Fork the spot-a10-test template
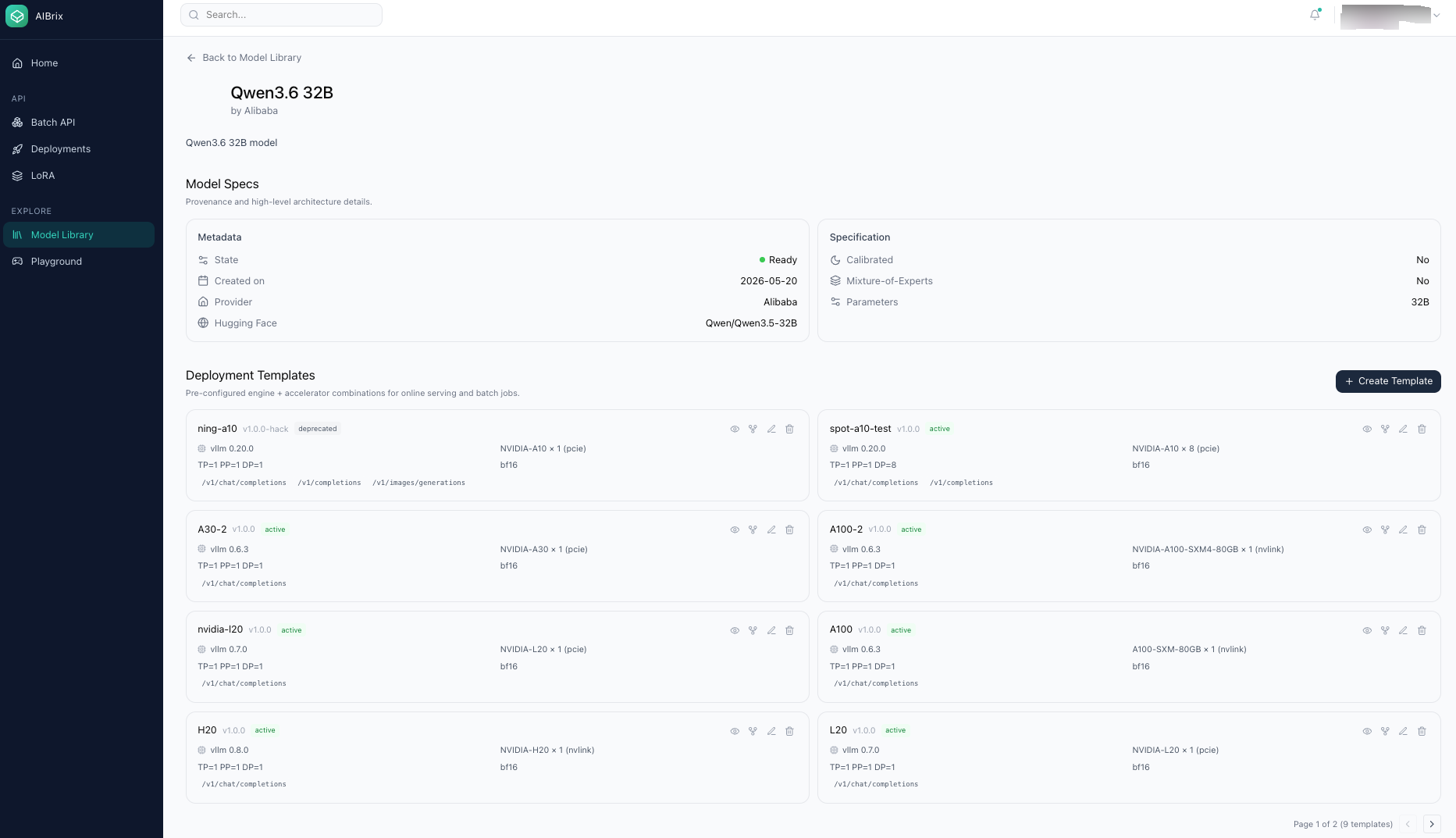Viewport: 1456px width, 838px height. point(1385,429)
